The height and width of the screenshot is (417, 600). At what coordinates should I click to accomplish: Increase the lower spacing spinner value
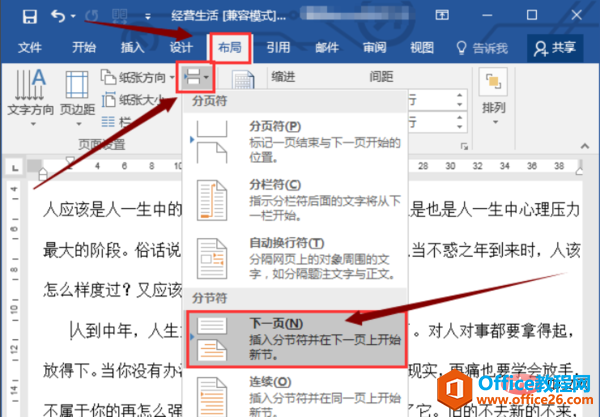[x=460, y=117]
